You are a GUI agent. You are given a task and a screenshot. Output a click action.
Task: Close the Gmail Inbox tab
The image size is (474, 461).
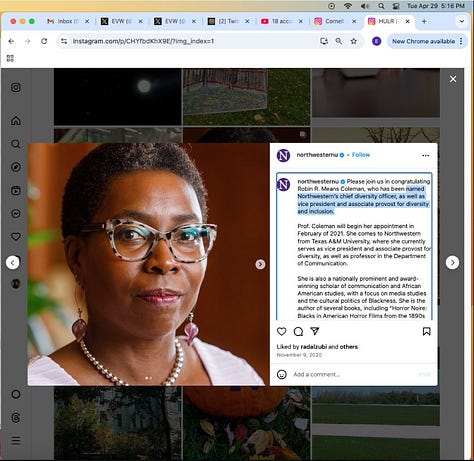click(x=87, y=21)
